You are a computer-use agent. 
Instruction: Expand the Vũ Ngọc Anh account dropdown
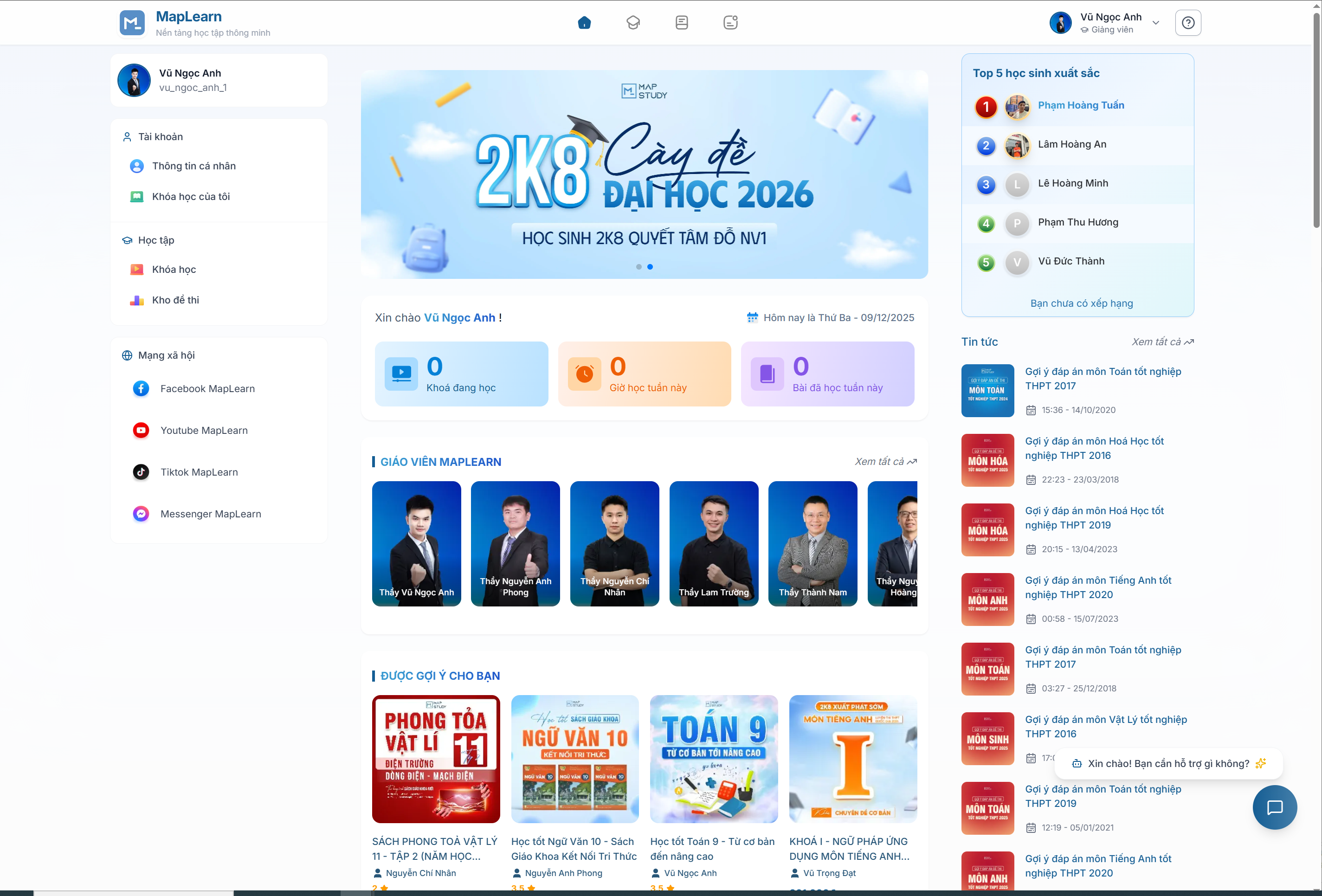point(1155,23)
